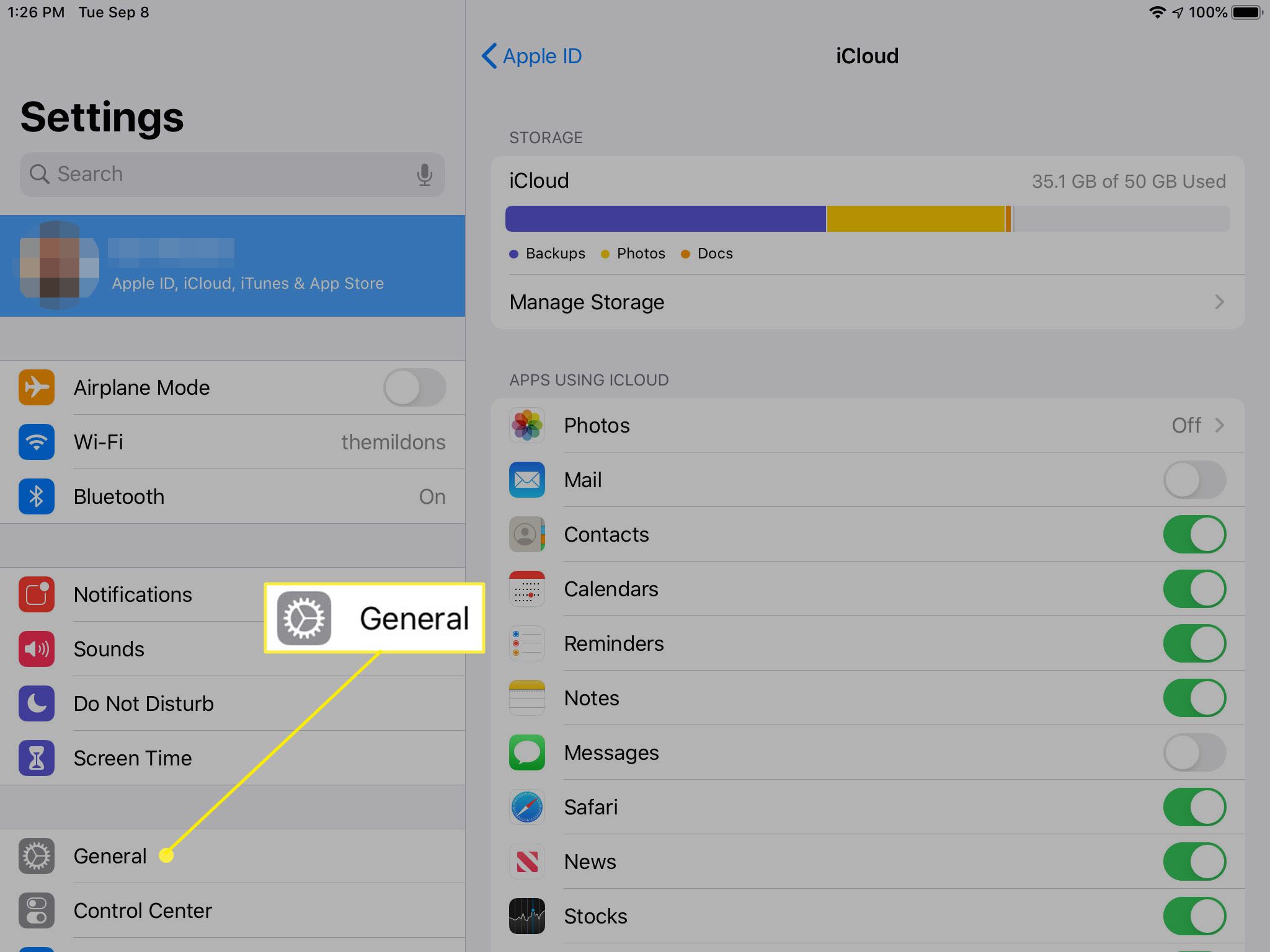Navigate back to Apple ID settings
1270x952 pixels.
[x=535, y=55]
